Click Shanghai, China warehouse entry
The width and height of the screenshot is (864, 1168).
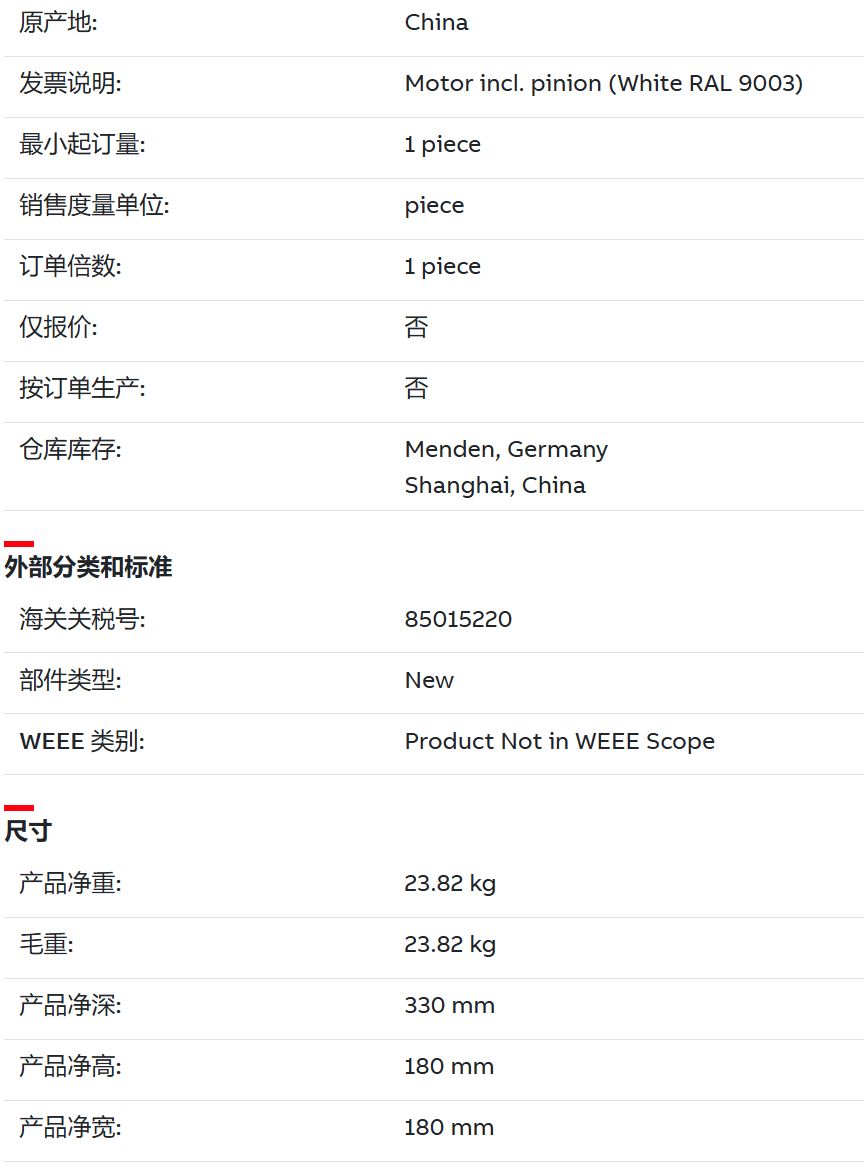tap(495, 485)
